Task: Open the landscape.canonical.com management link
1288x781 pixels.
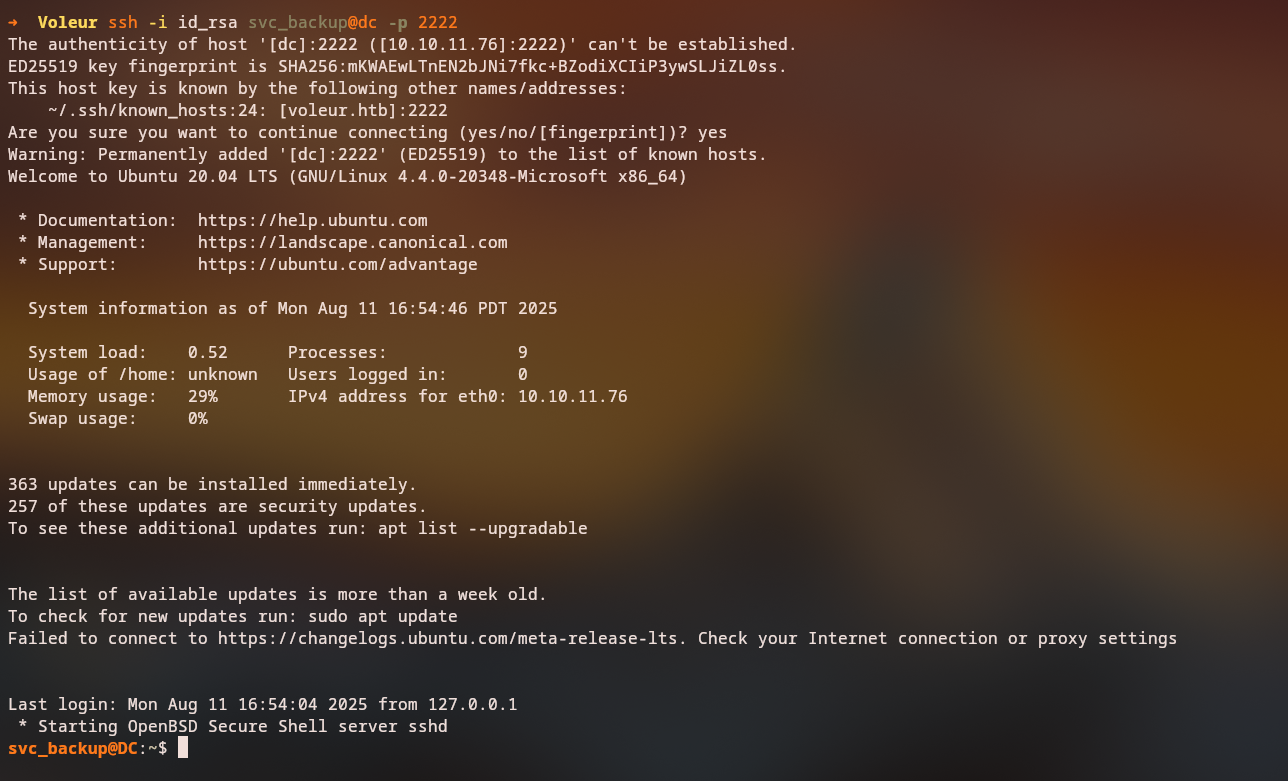Action: pyautogui.click(x=352, y=242)
